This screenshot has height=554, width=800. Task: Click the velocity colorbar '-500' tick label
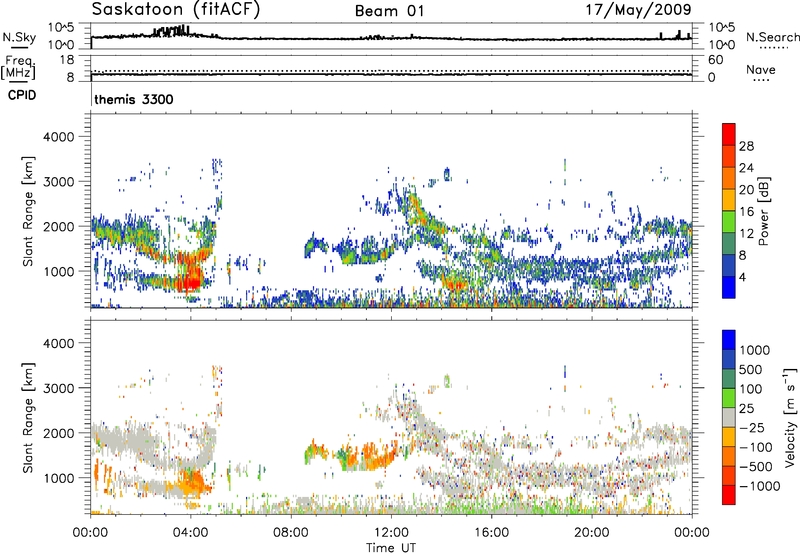[x=756, y=467]
